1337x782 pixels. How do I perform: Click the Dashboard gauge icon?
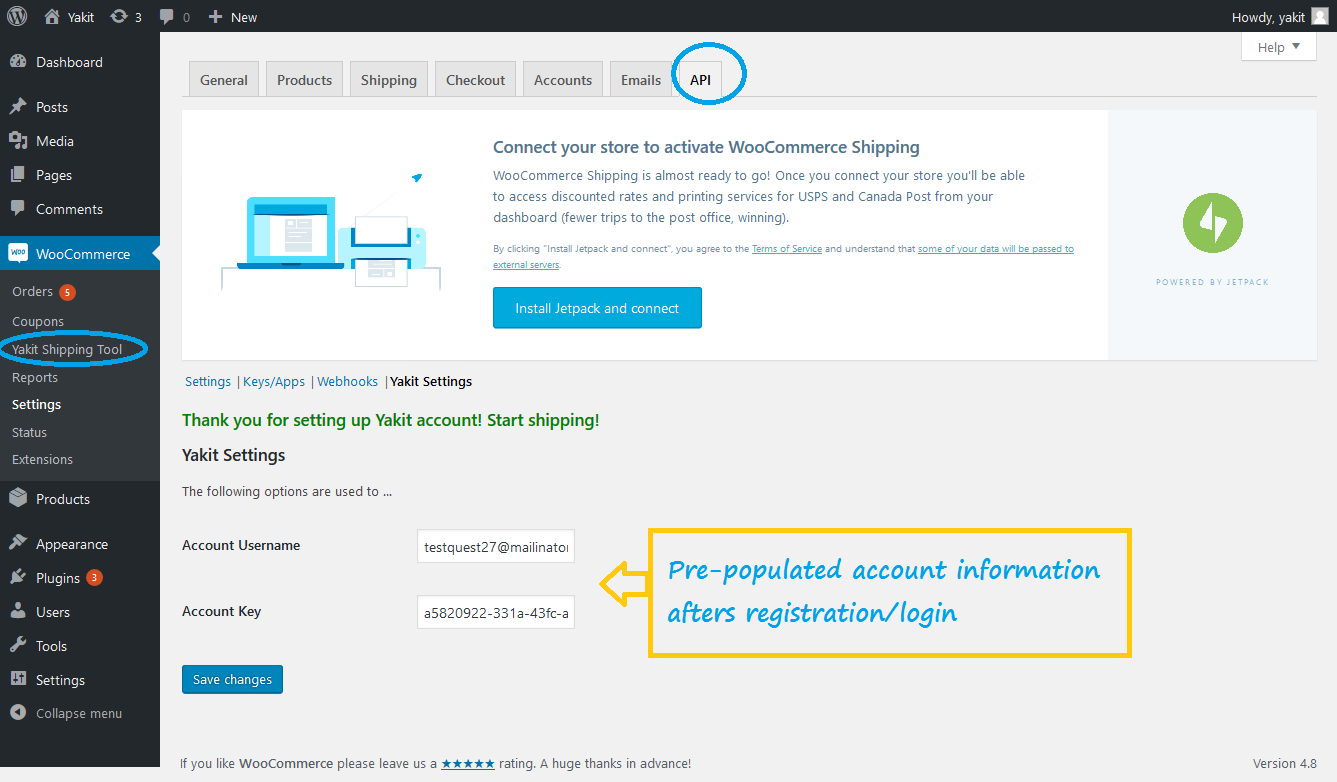point(18,62)
